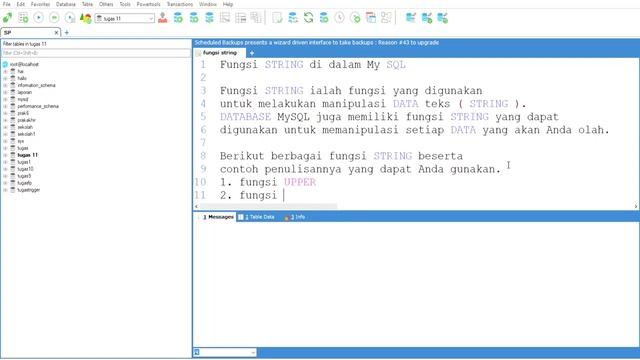Click the editor horizontal scrollbar
The height and width of the screenshot is (360, 640).
pyautogui.click(x=269, y=207)
